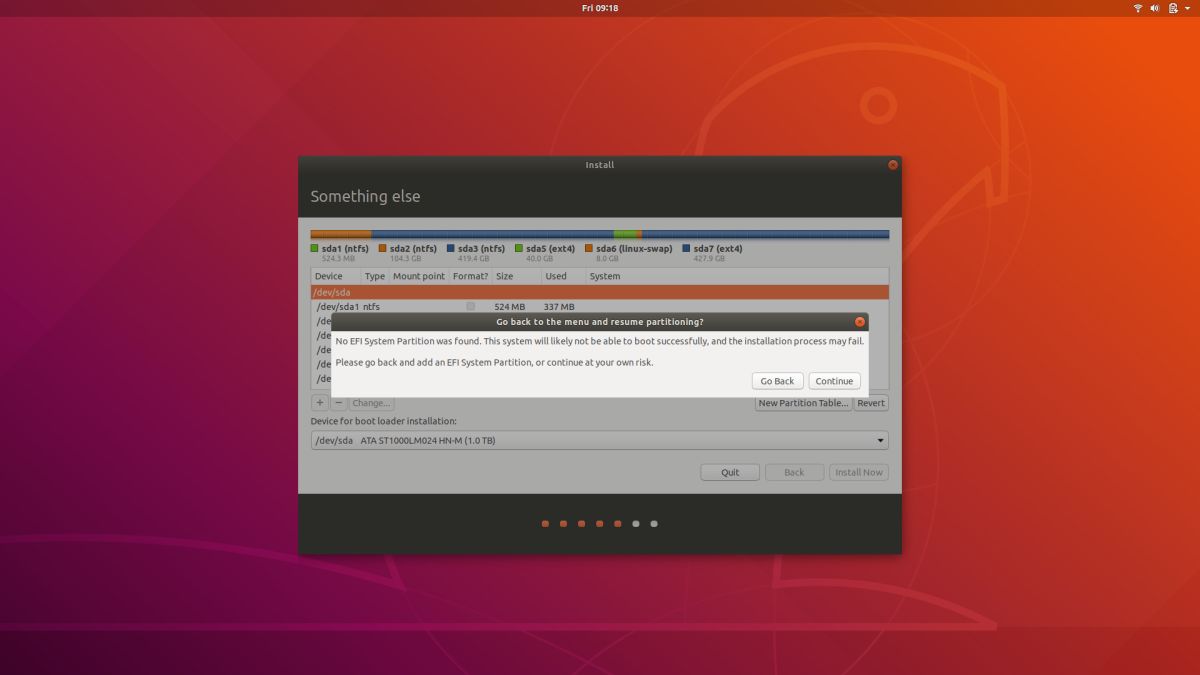Click the sda5 (ext4) legend color square

tap(519, 248)
